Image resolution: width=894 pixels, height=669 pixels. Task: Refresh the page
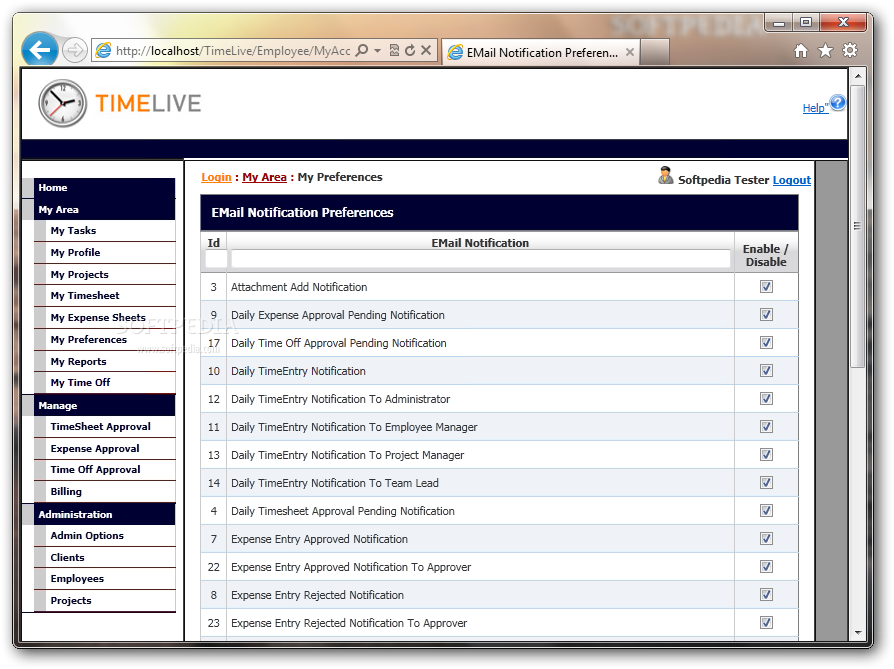(x=410, y=50)
